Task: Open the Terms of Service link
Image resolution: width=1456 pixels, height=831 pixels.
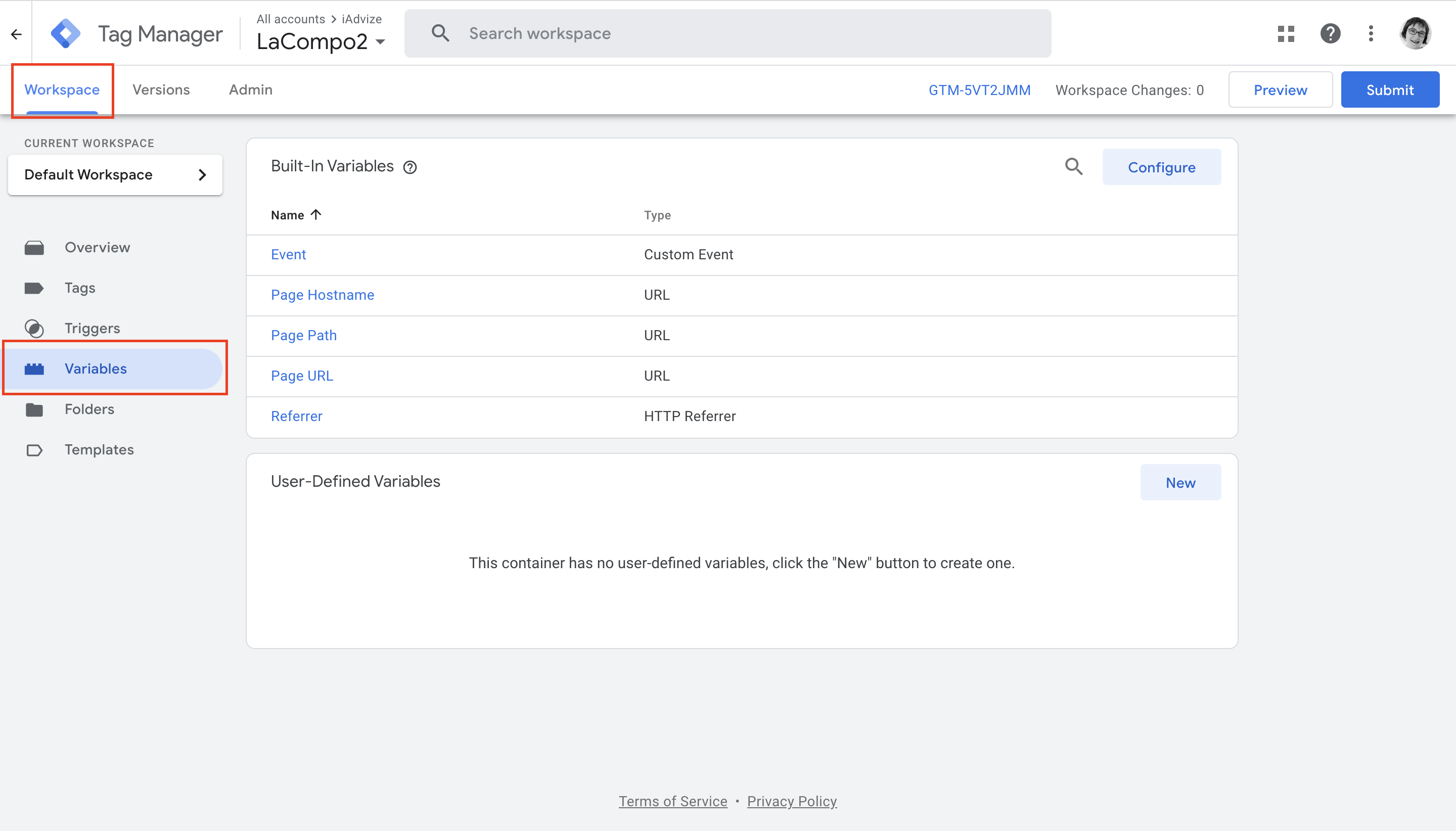Action: 673,801
